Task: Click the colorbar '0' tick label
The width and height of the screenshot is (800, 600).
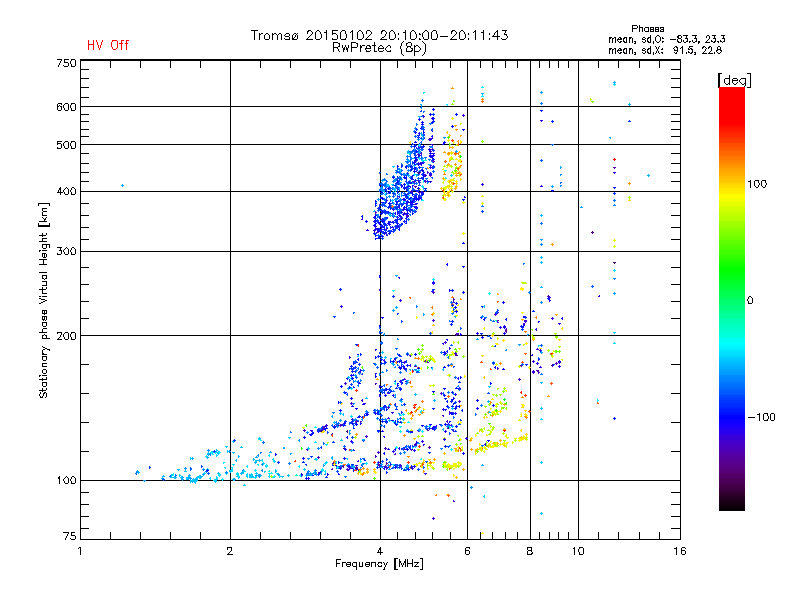Action: coord(750,300)
